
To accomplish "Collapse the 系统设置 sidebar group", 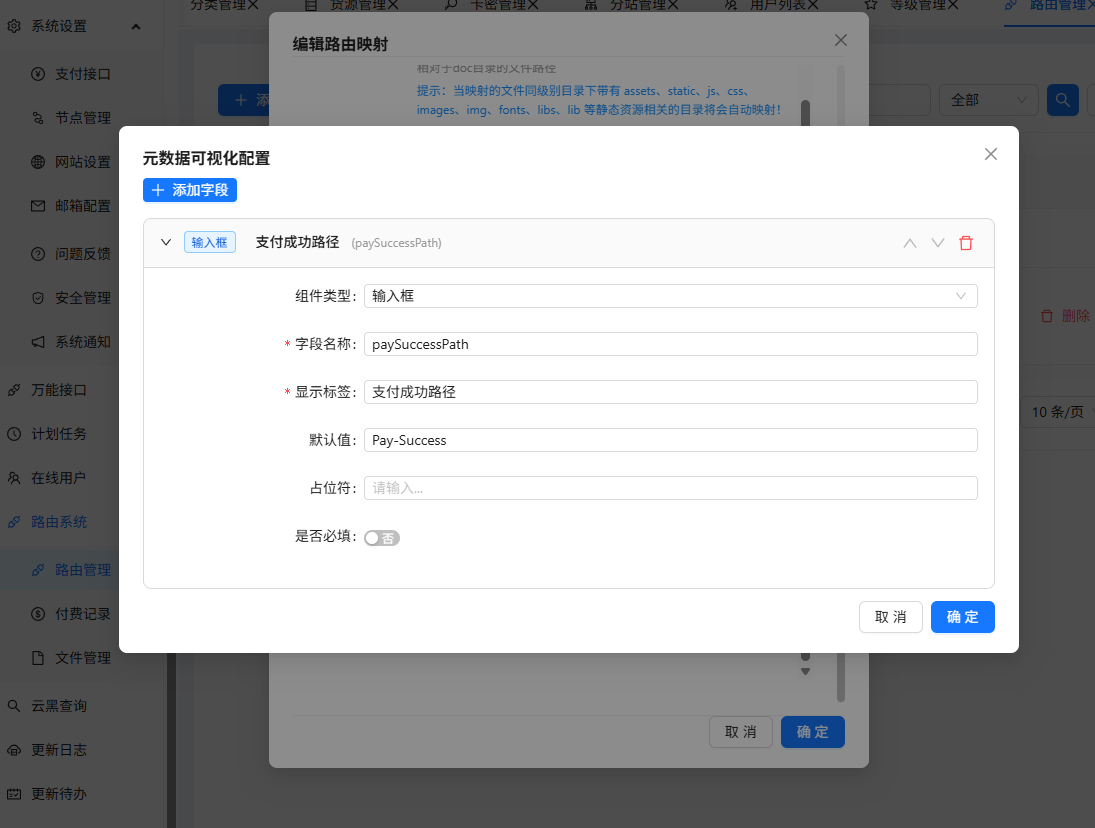I will coord(136,26).
